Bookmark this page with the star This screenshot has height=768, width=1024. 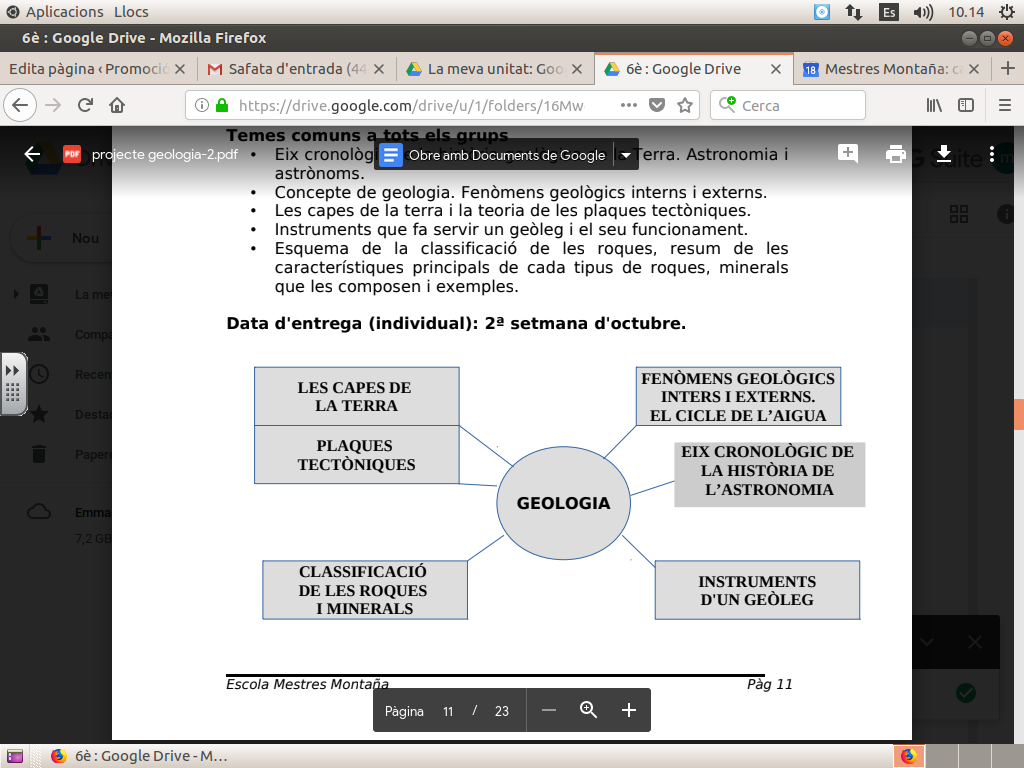[x=685, y=105]
